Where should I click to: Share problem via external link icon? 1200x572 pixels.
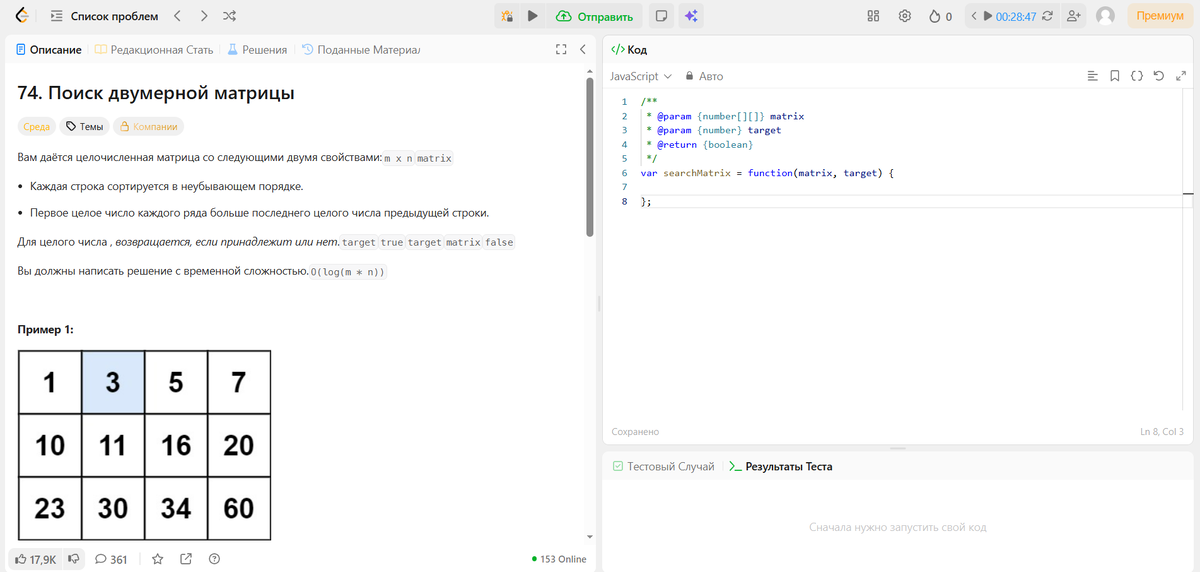tap(185, 559)
